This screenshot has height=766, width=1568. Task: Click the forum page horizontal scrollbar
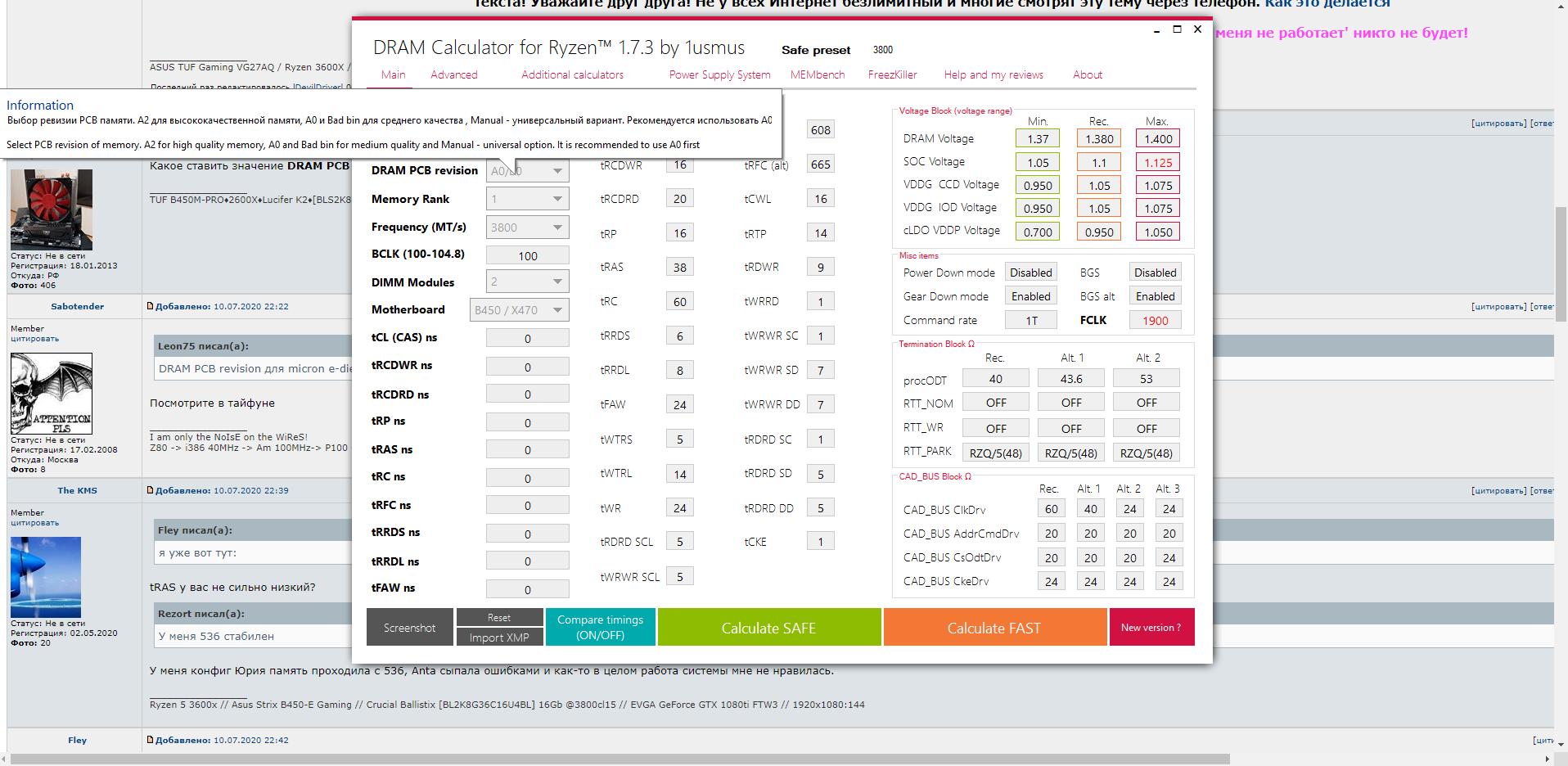point(620,759)
